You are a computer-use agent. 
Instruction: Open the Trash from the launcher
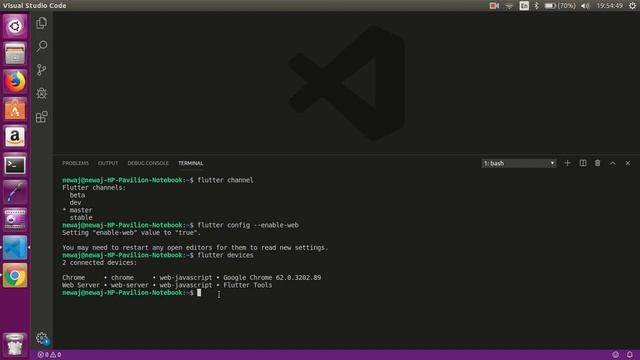click(15, 344)
